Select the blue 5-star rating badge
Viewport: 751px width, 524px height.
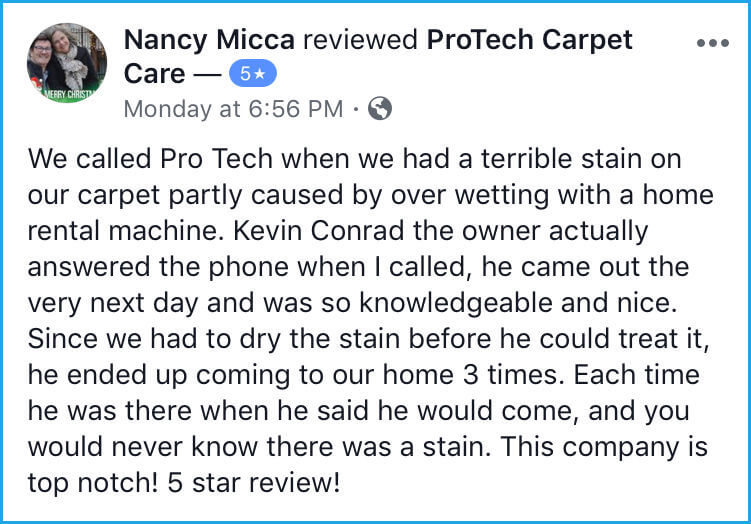pos(253,74)
